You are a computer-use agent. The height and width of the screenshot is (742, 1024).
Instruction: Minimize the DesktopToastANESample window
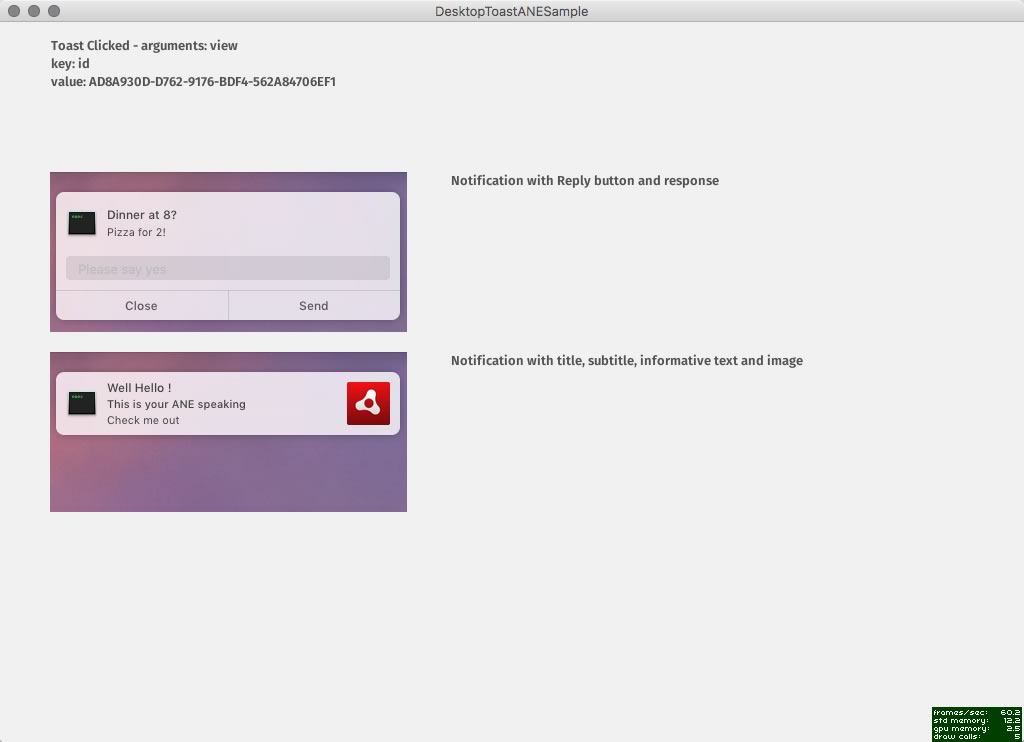point(34,11)
